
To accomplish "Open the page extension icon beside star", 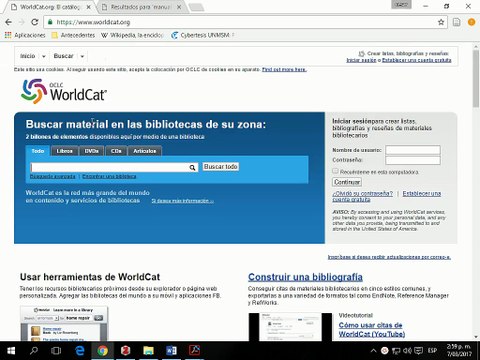I will [x=456, y=22].
